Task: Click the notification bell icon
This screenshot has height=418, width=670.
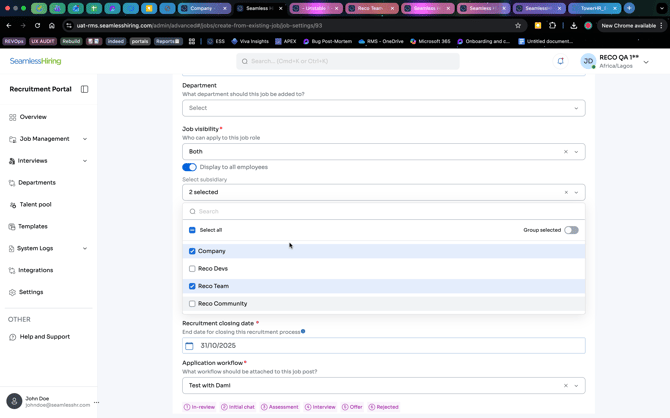Action: pos(560,61)
